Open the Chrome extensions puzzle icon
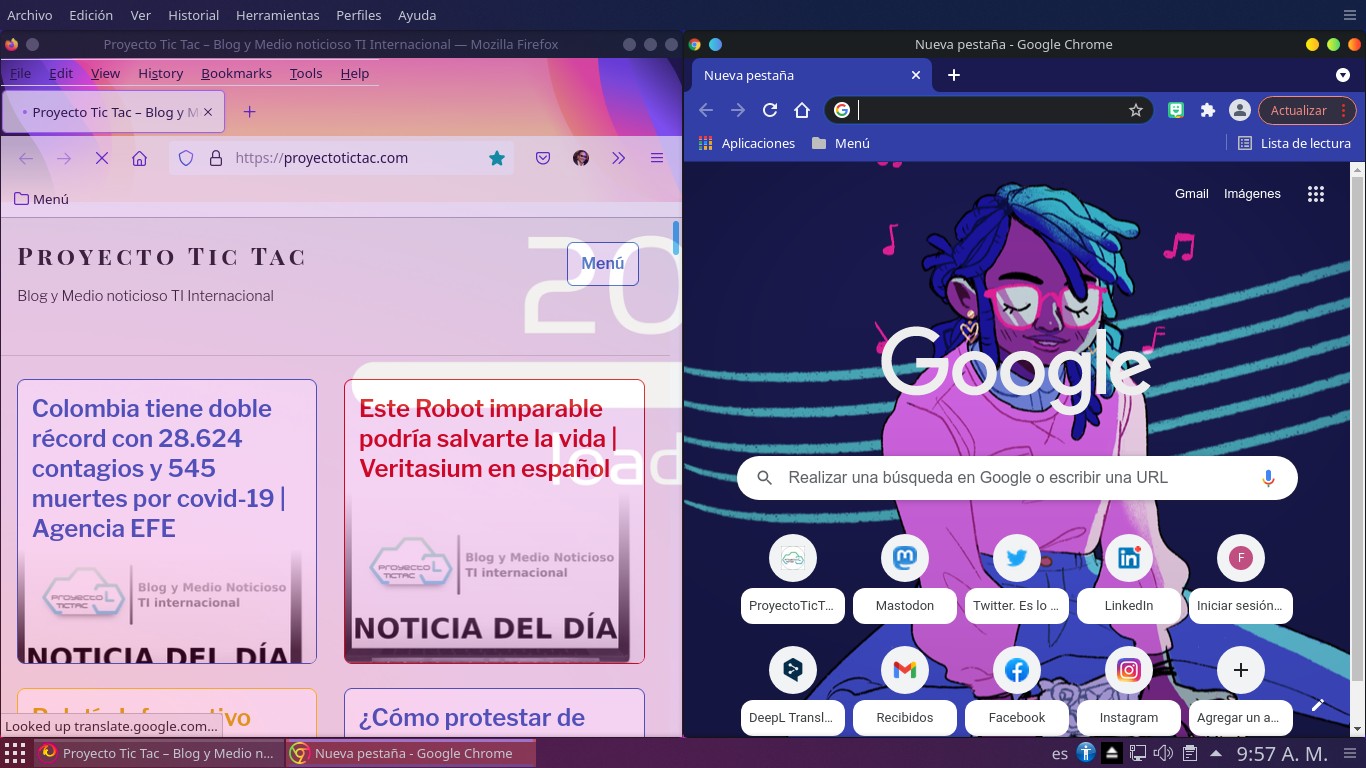 [x=1208, y=111]
